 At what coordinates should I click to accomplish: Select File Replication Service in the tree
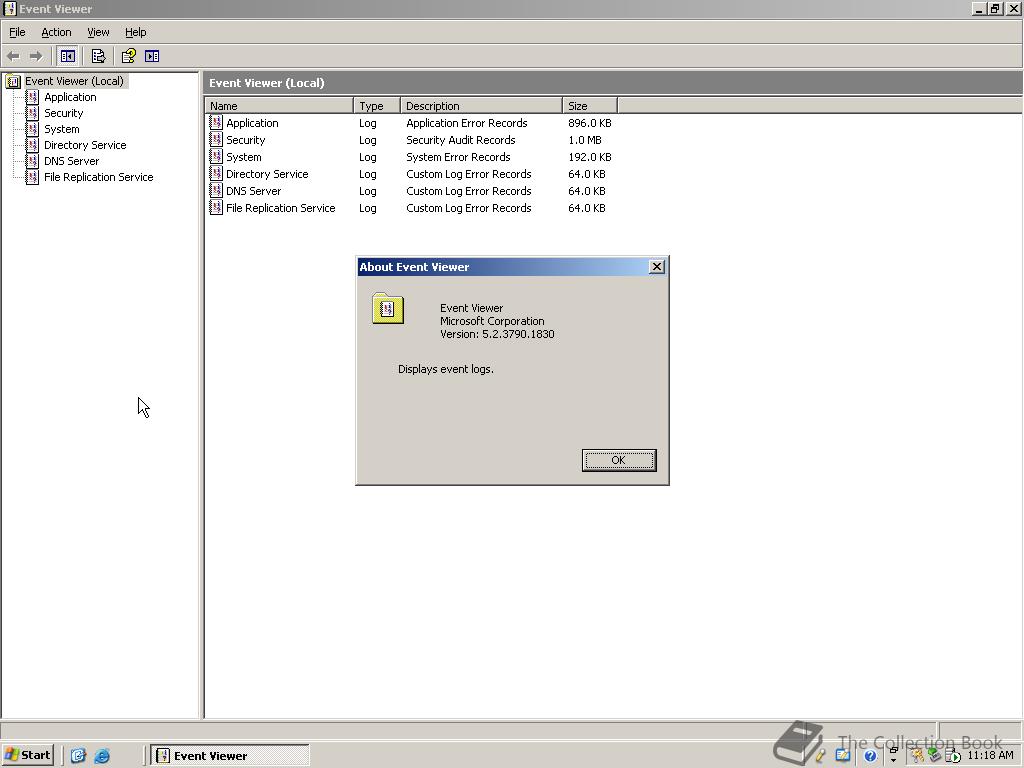[98, 177]
